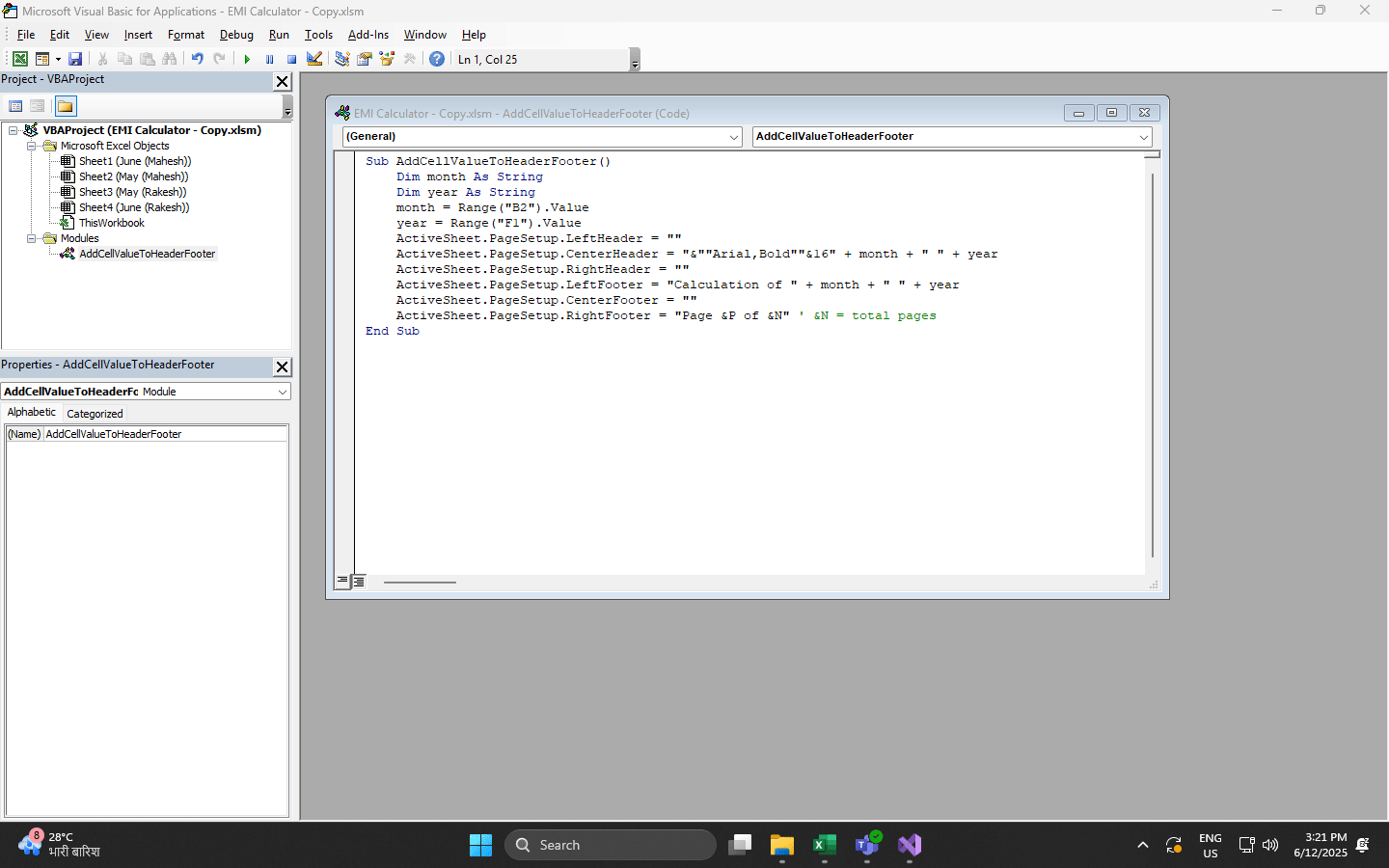This screenshot has width=1389, height=868.
Task: Open the File menu
Action: 26,35
